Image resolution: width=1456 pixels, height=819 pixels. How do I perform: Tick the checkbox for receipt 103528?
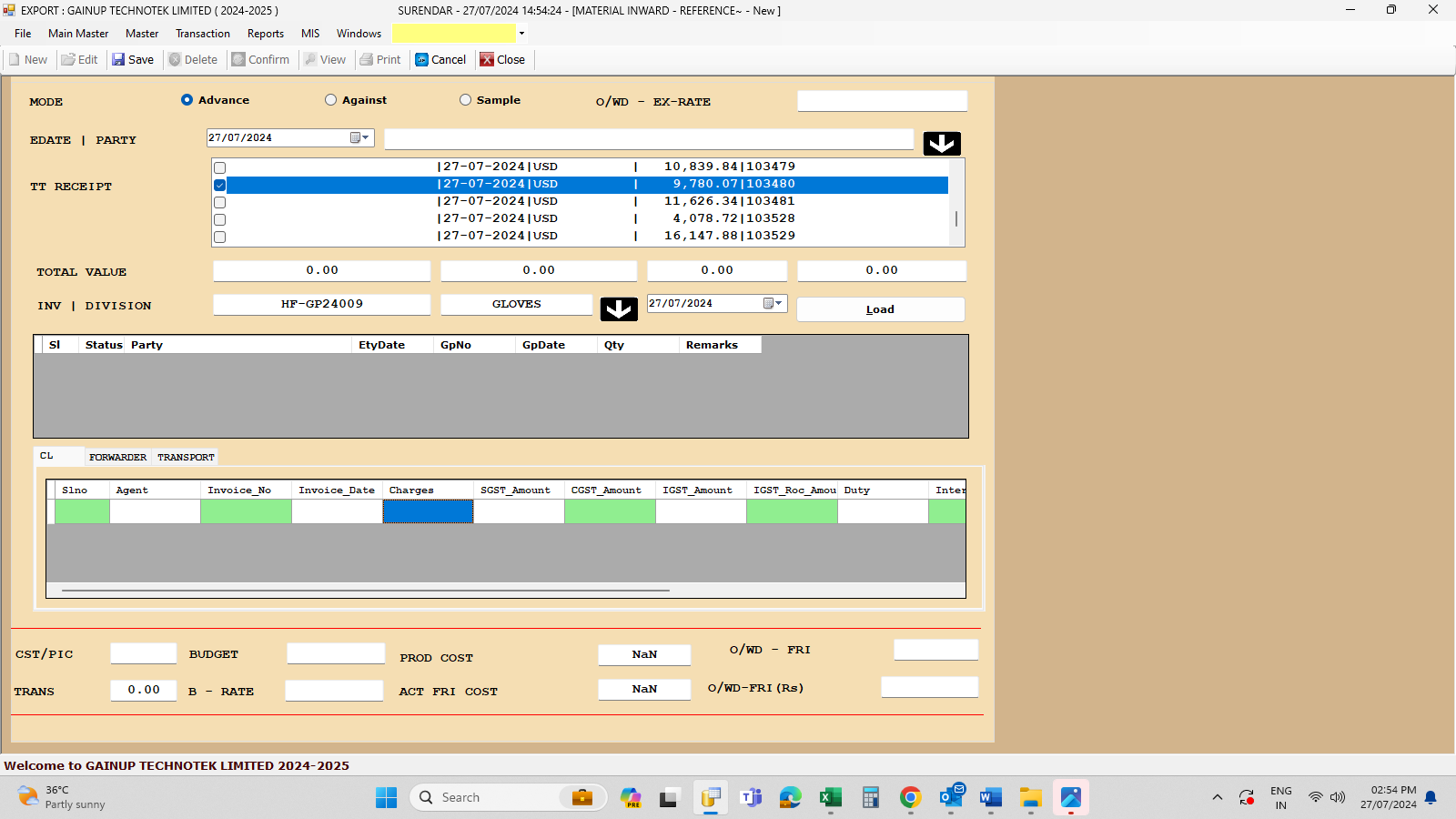(220, 219)
